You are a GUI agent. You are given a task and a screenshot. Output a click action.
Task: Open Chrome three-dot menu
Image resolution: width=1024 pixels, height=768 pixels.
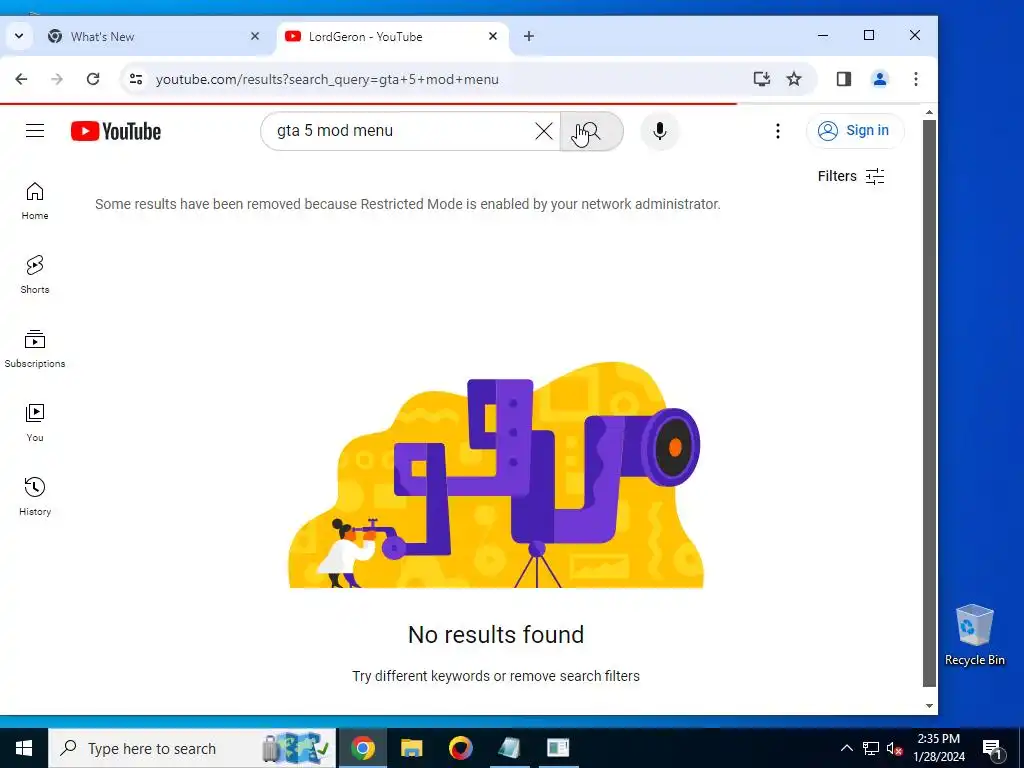pos(916,79)
